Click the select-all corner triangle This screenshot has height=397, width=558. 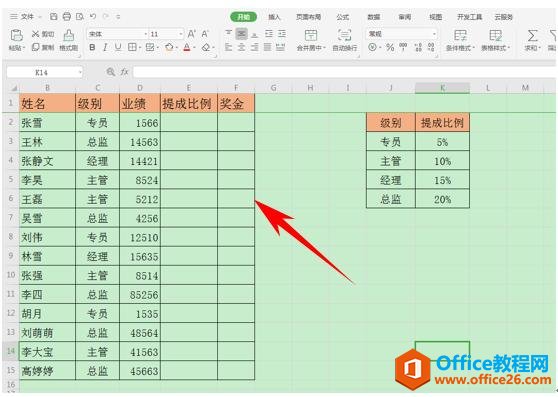14,88
